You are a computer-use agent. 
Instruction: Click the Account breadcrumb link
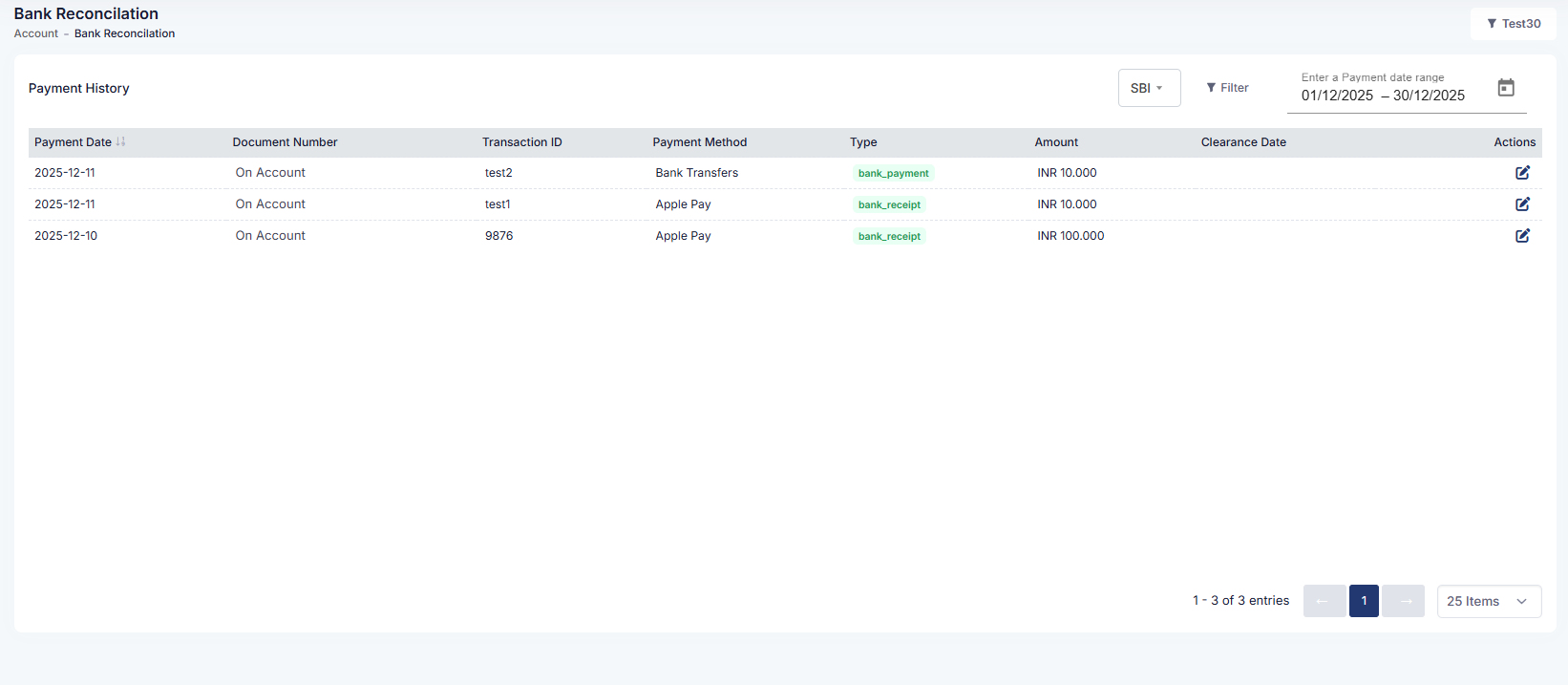click(36, 33)
